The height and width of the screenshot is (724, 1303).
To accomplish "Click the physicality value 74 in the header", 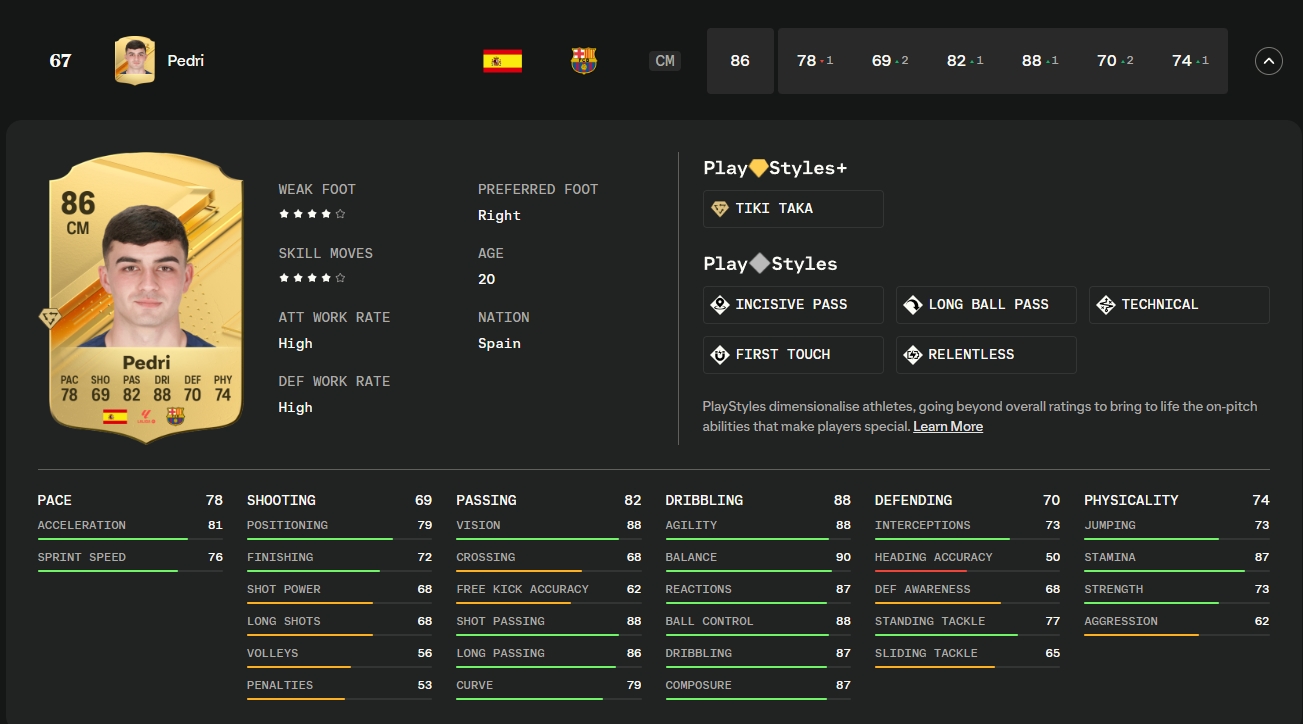I will (x=1181, y=61).
